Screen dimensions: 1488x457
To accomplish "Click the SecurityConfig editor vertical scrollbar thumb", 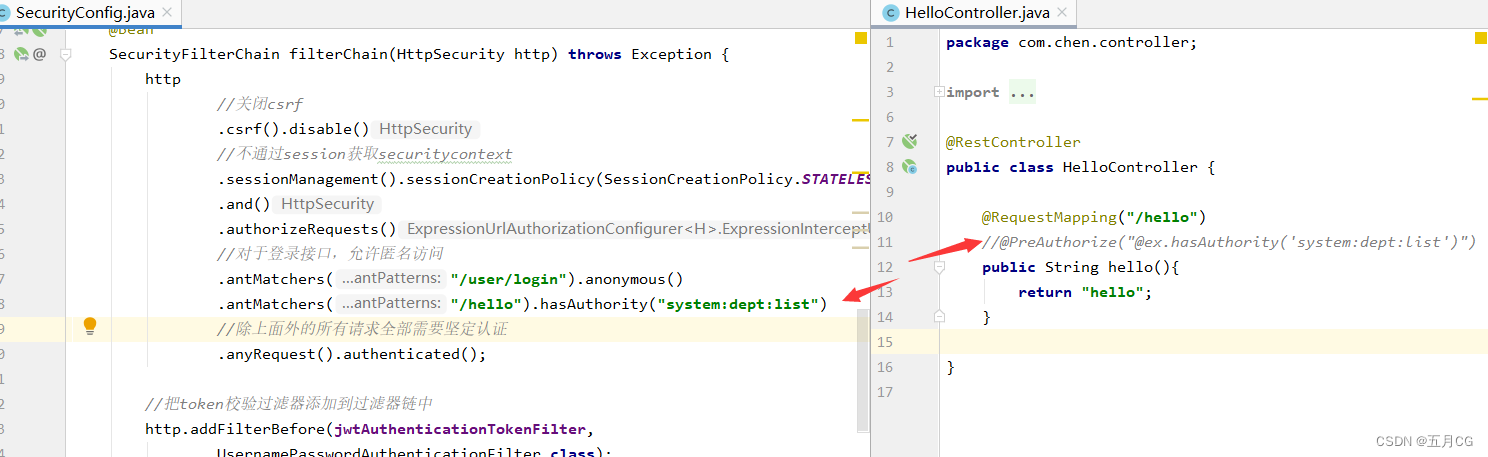I will (x=861, y=370).
